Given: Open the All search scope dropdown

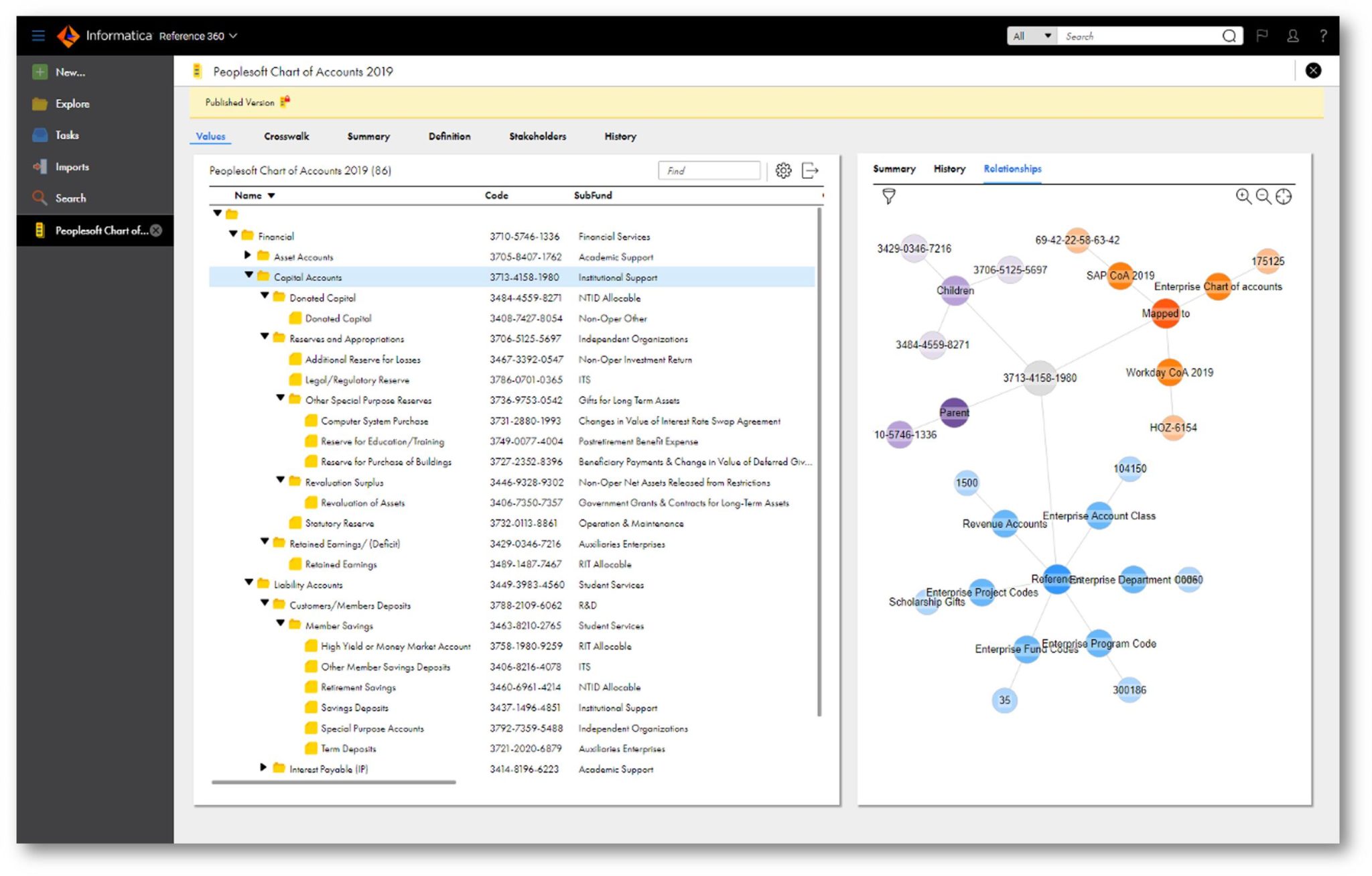Looking at the screenshot, I should [x=1032, y=36].
